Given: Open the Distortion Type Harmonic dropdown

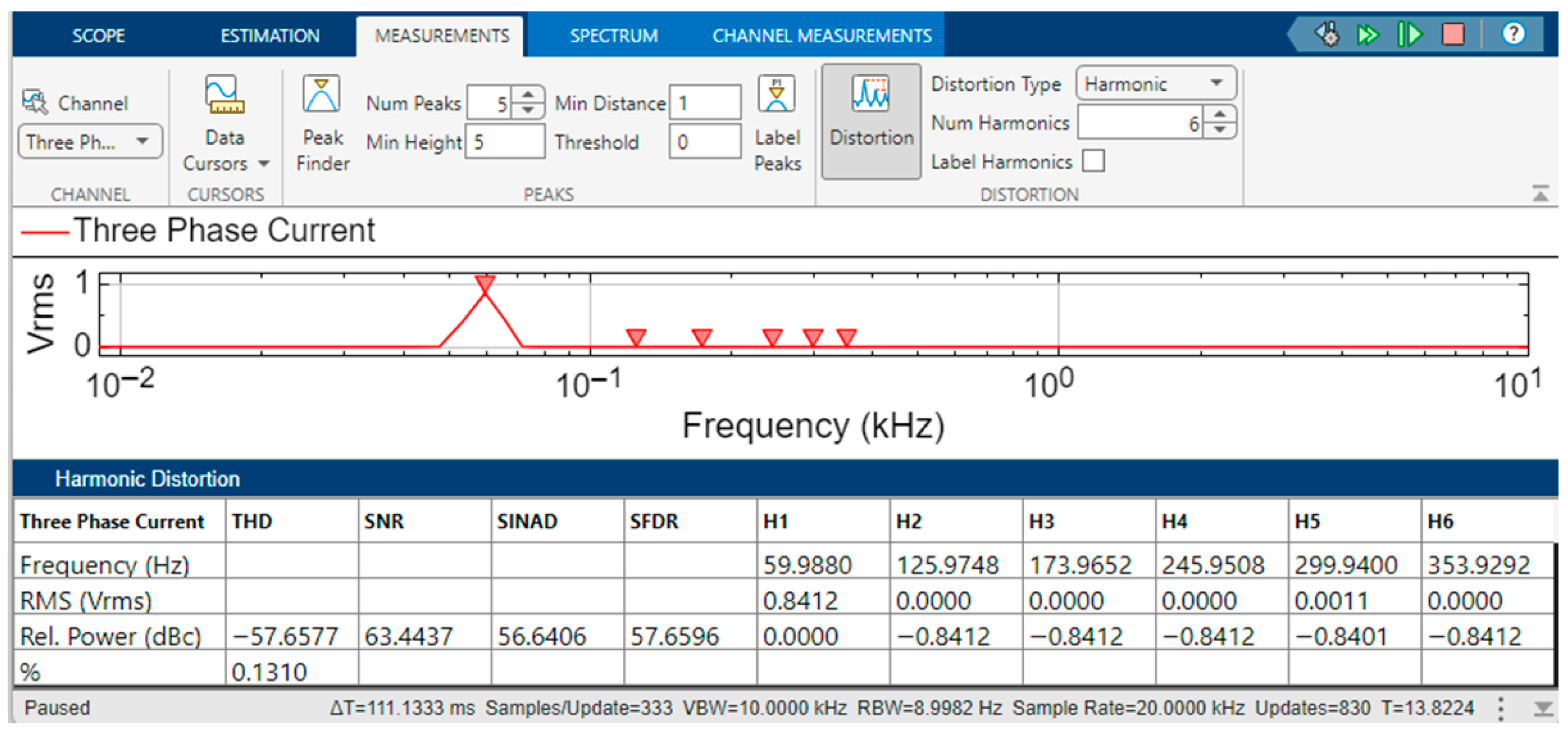Looking at the screenshot, I should 1155,83.
